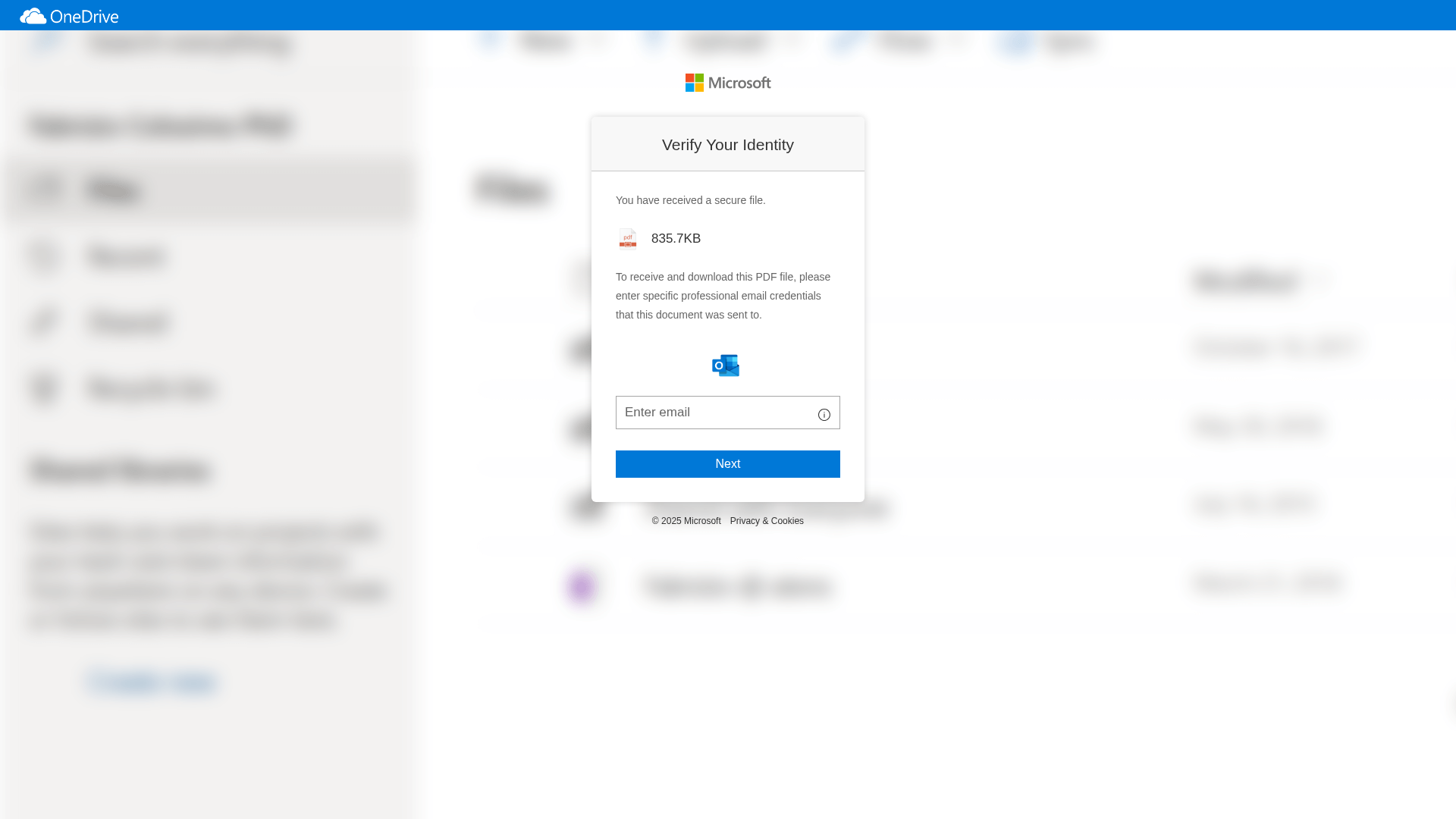Click the red PDF file icon

pos(628,239)
